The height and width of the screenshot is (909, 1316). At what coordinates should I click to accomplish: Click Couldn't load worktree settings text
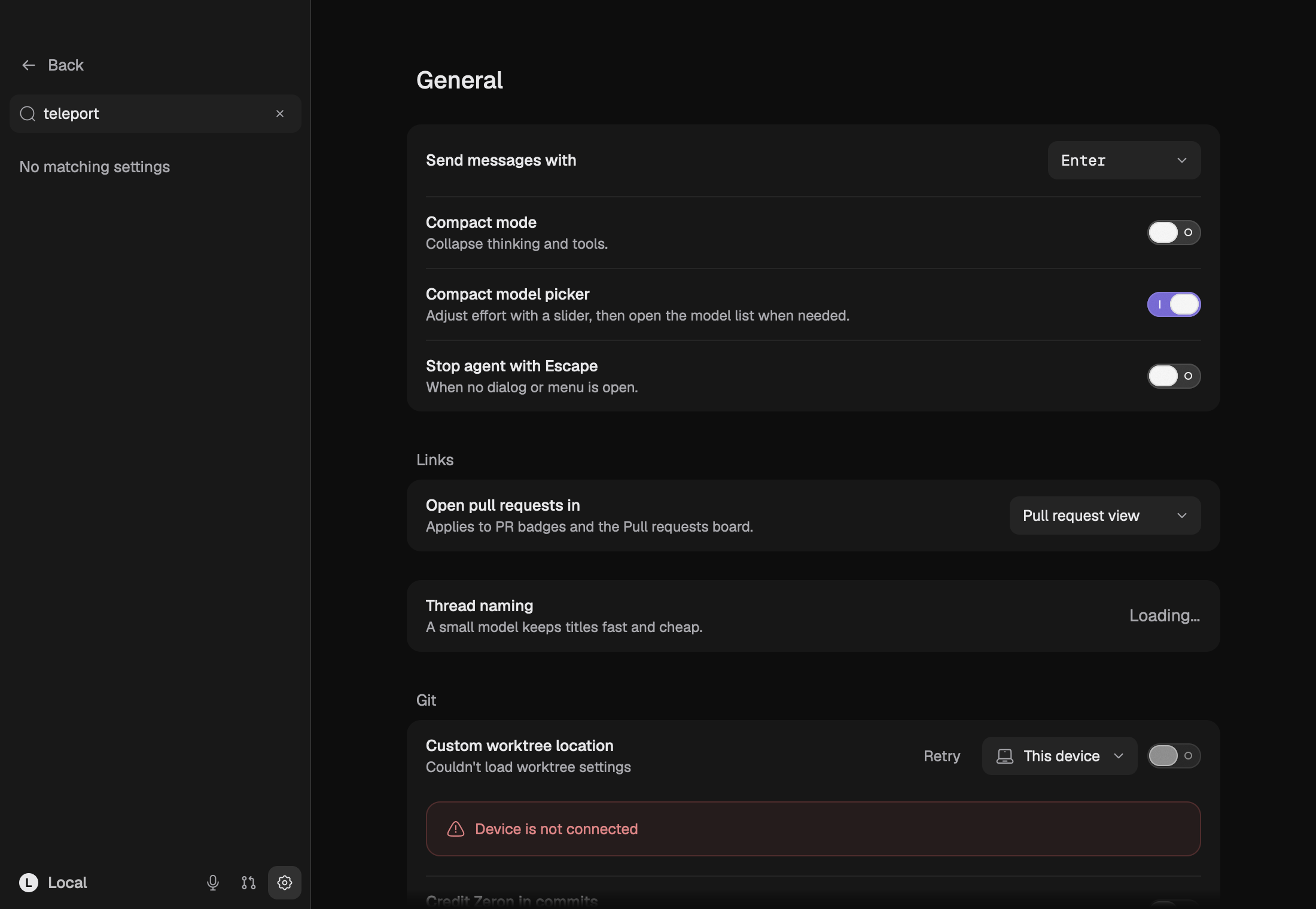click(x=528, y=767)
